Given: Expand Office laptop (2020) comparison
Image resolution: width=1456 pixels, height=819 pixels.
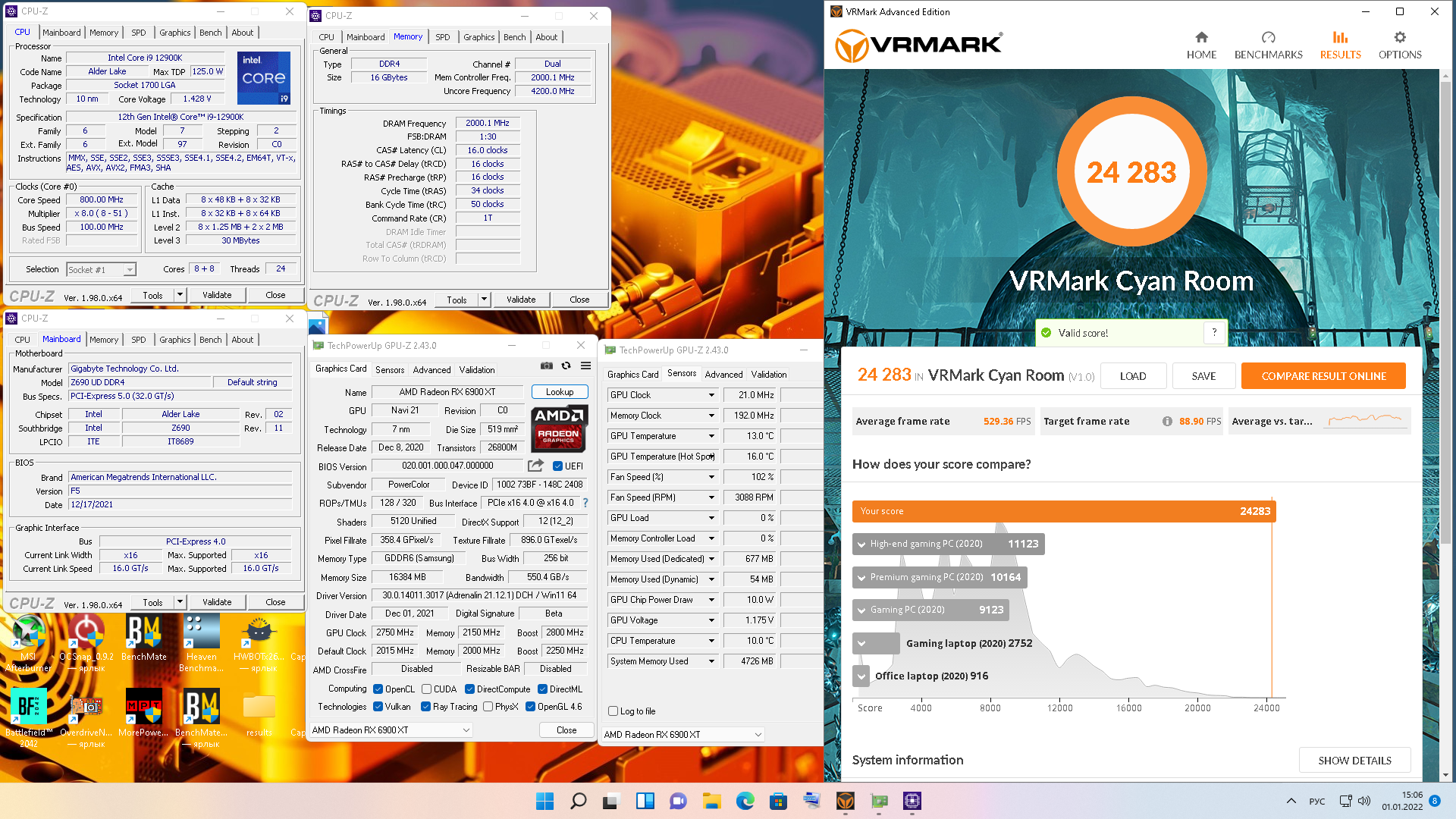Looking at the screenshot, I should pyautogui.click(x=861, y=676).
